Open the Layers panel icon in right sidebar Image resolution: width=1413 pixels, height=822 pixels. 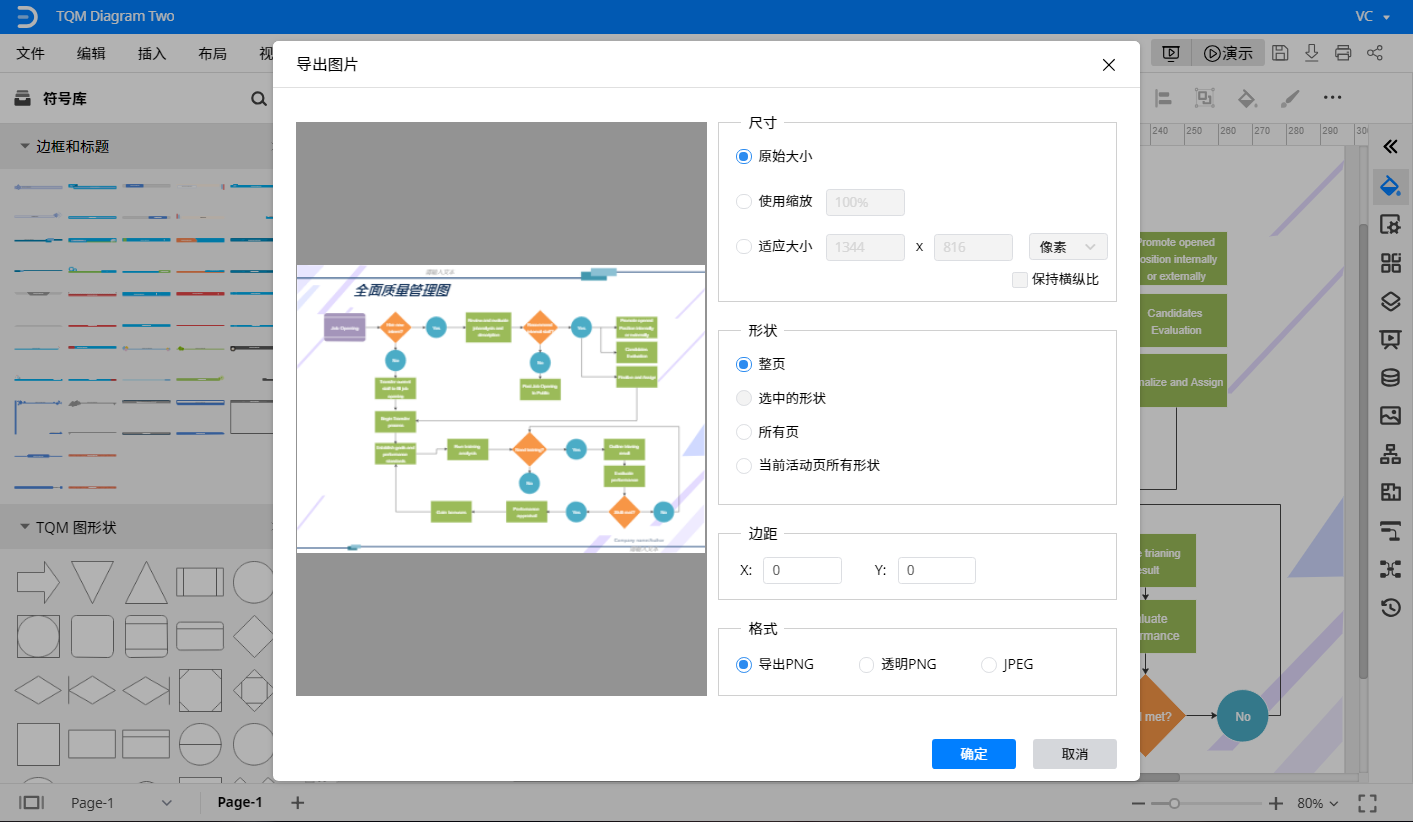pos(1389,301)
